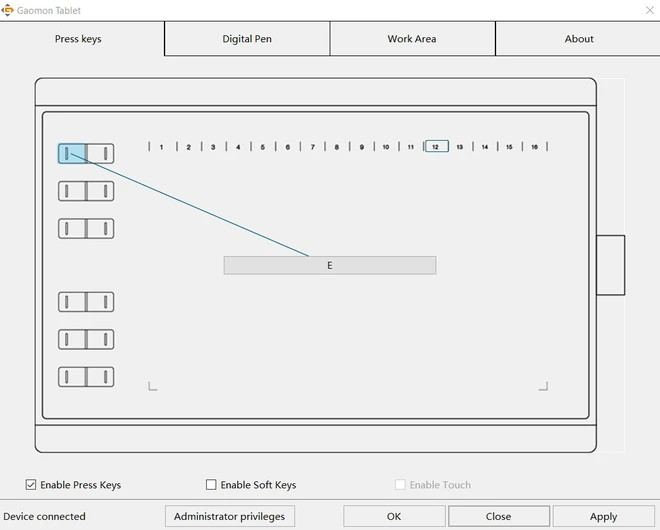Click the Apply button

(603, 516)
